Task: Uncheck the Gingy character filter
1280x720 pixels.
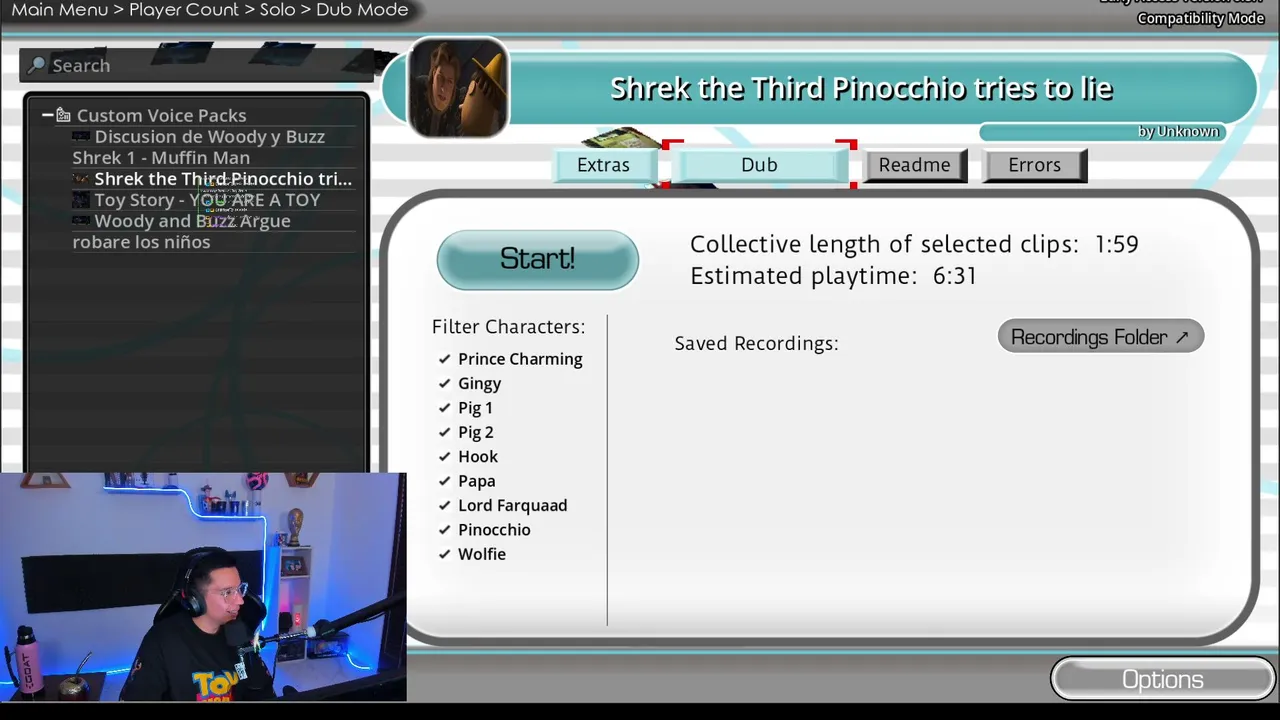Action: [445, 383]
